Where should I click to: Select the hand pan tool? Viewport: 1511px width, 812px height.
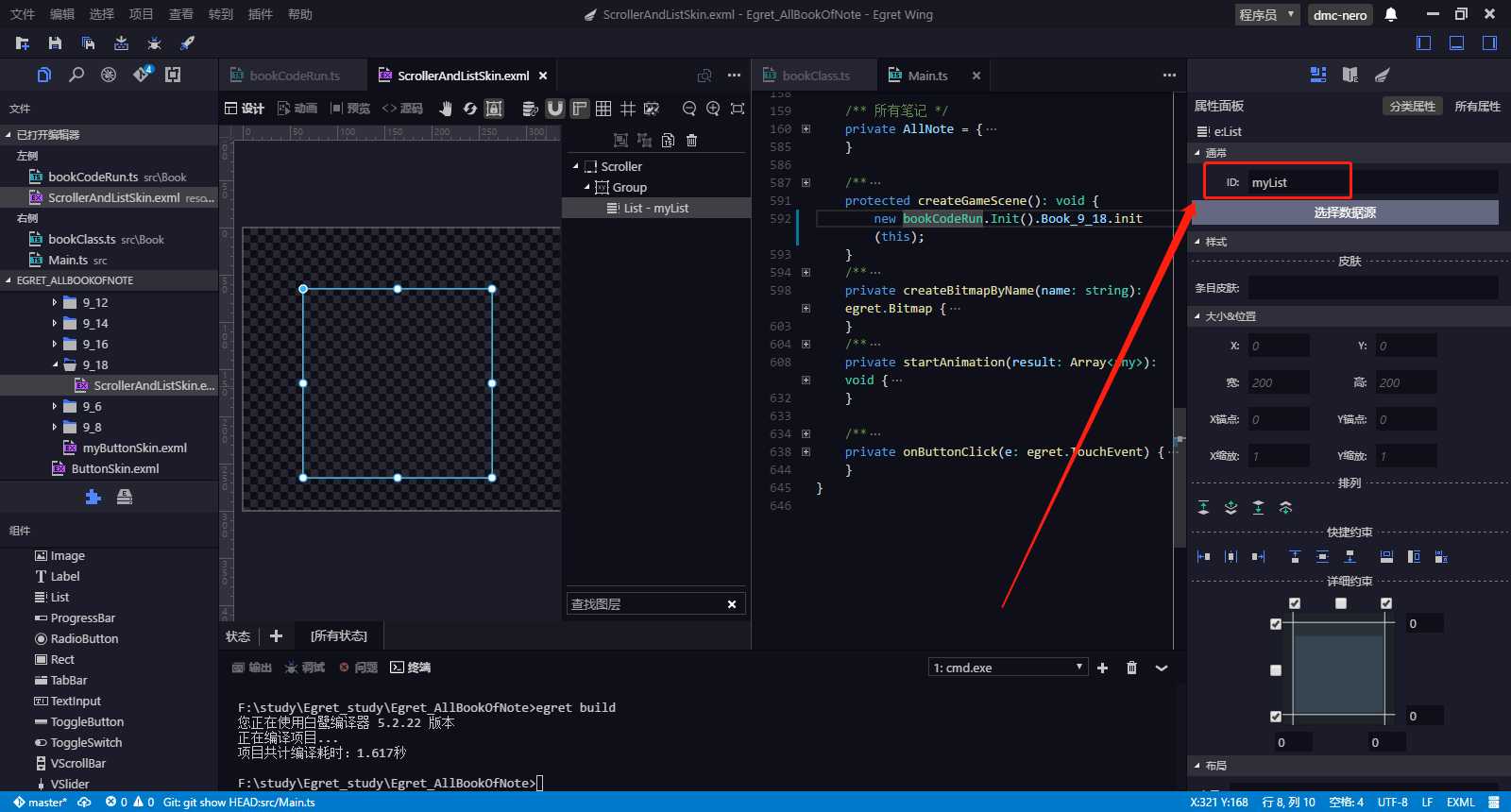445,109
